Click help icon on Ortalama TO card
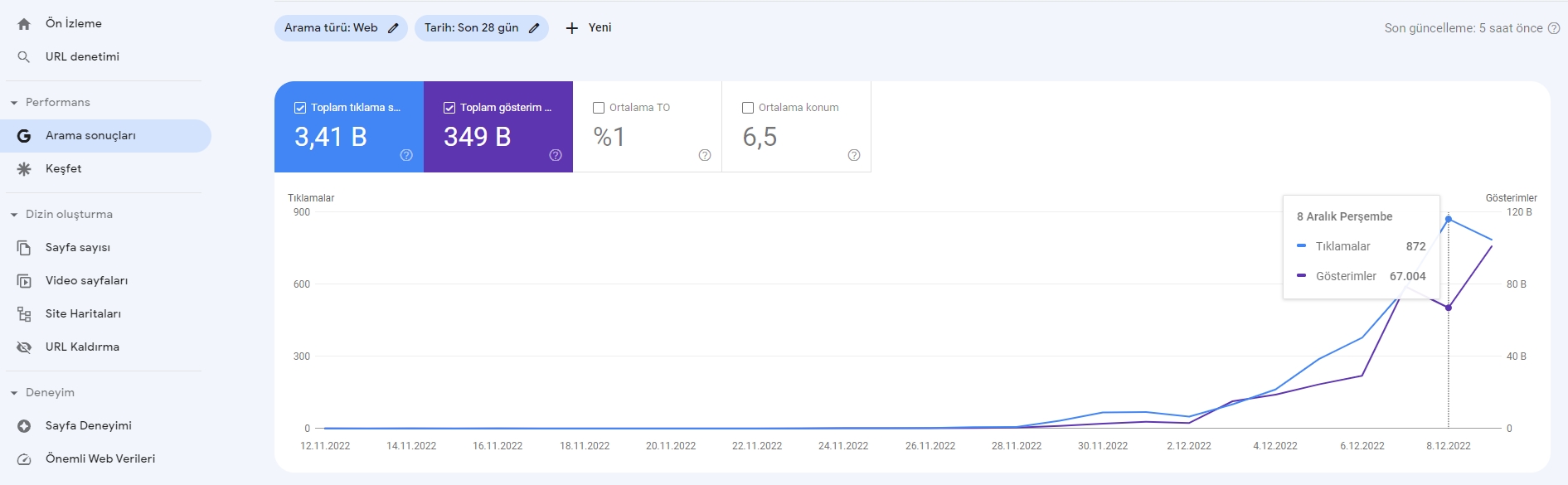This screenshot has width=1568, height=485. [705, 155]
